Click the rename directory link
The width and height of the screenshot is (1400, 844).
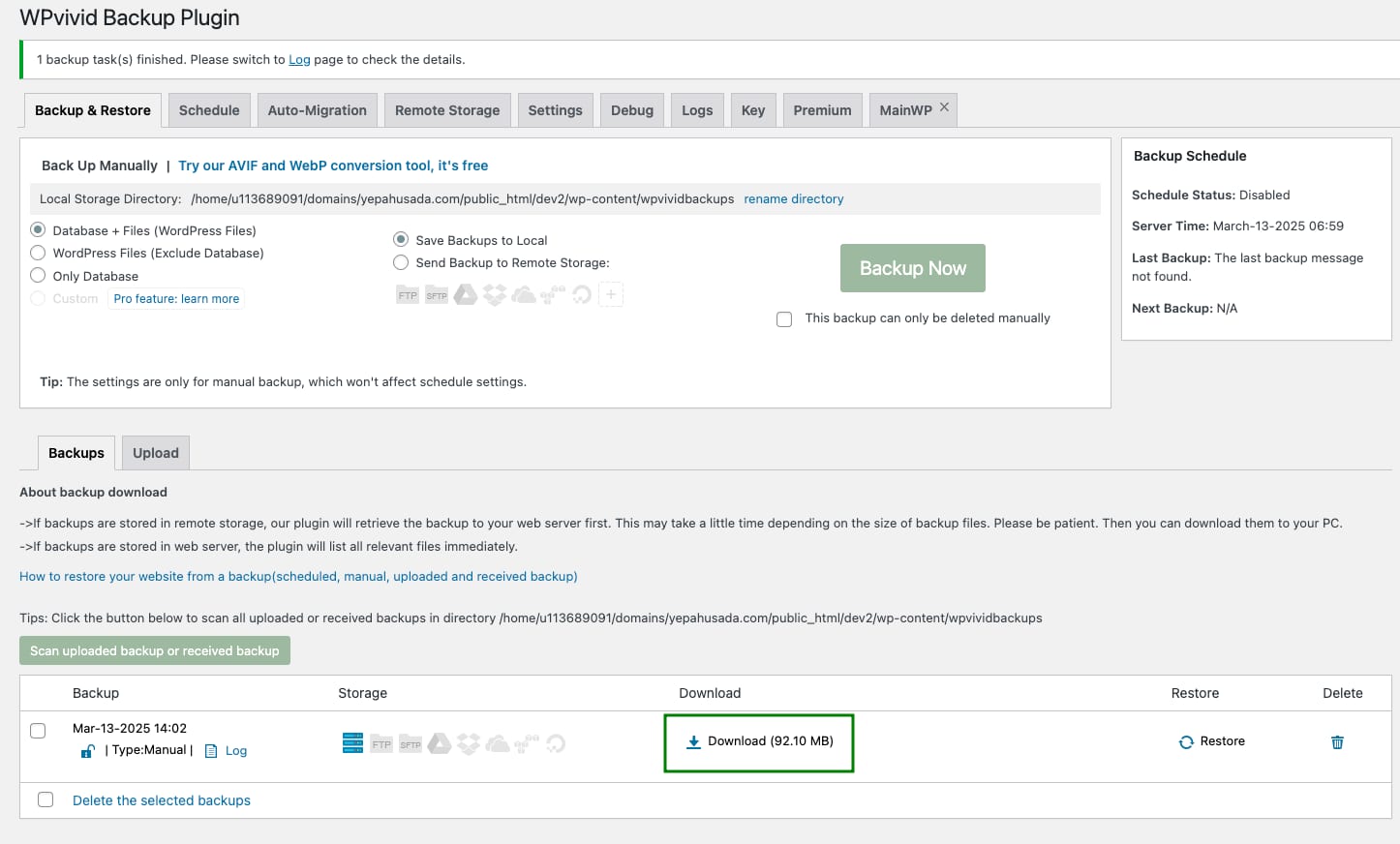(x=793, y=199)
